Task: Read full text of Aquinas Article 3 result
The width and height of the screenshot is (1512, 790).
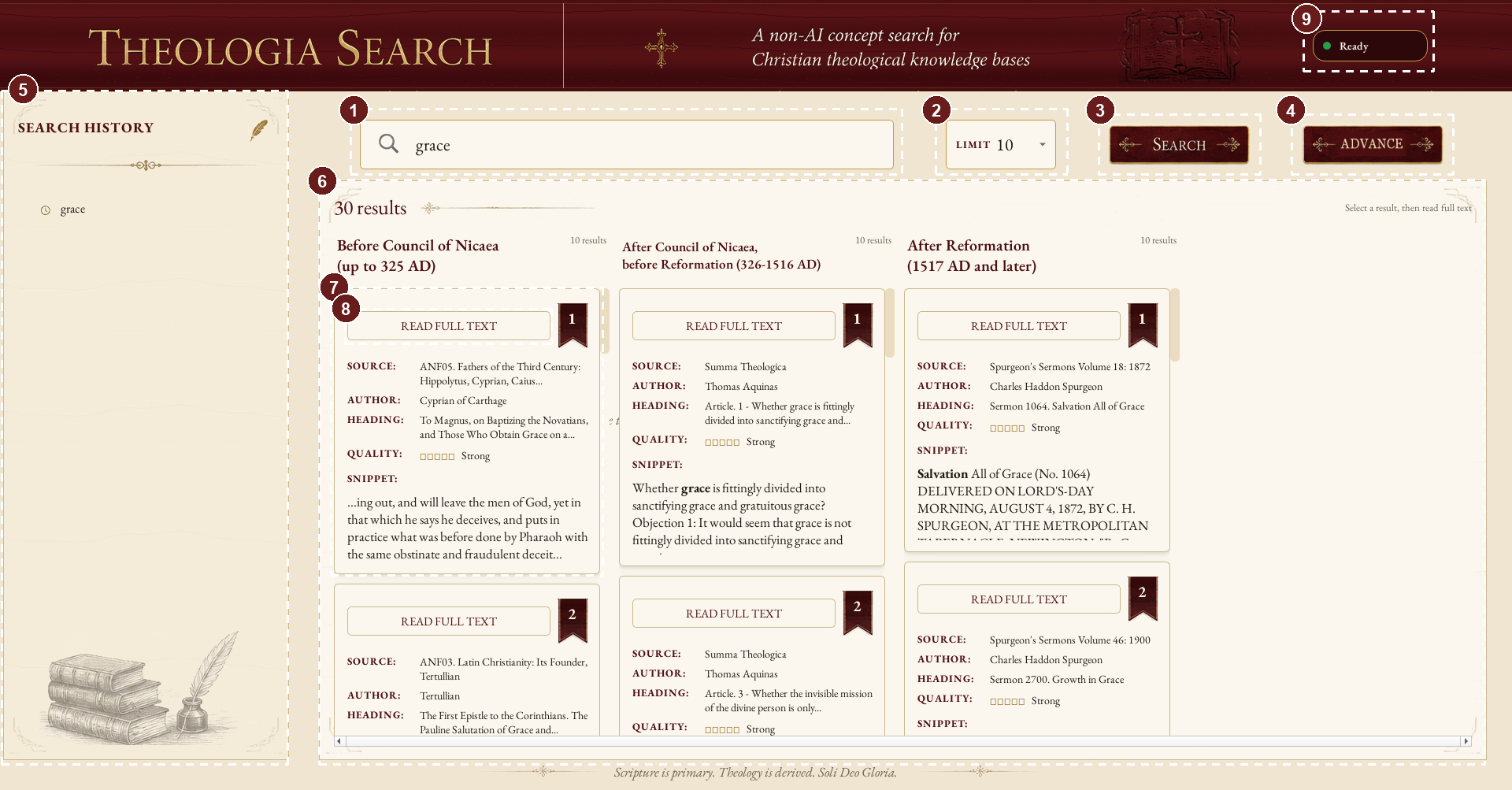Action: click(734, 614)
